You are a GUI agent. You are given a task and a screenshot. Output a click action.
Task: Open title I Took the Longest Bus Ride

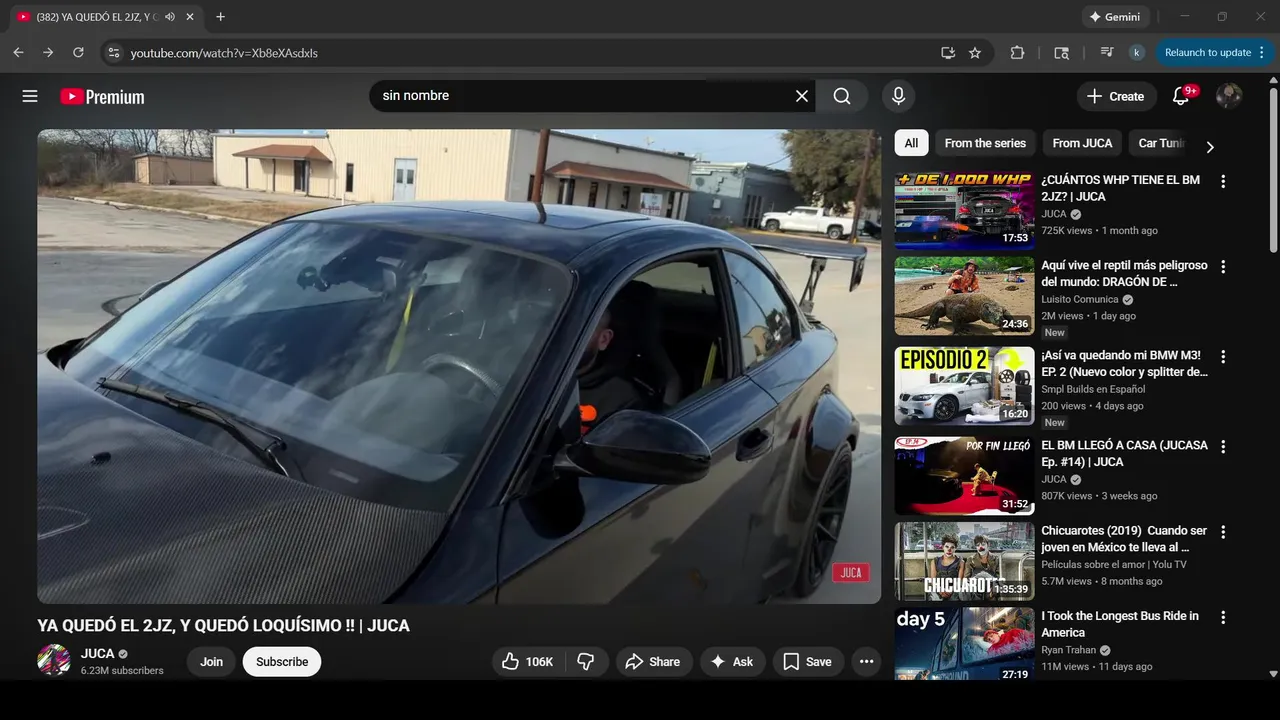coord(1120,624)
